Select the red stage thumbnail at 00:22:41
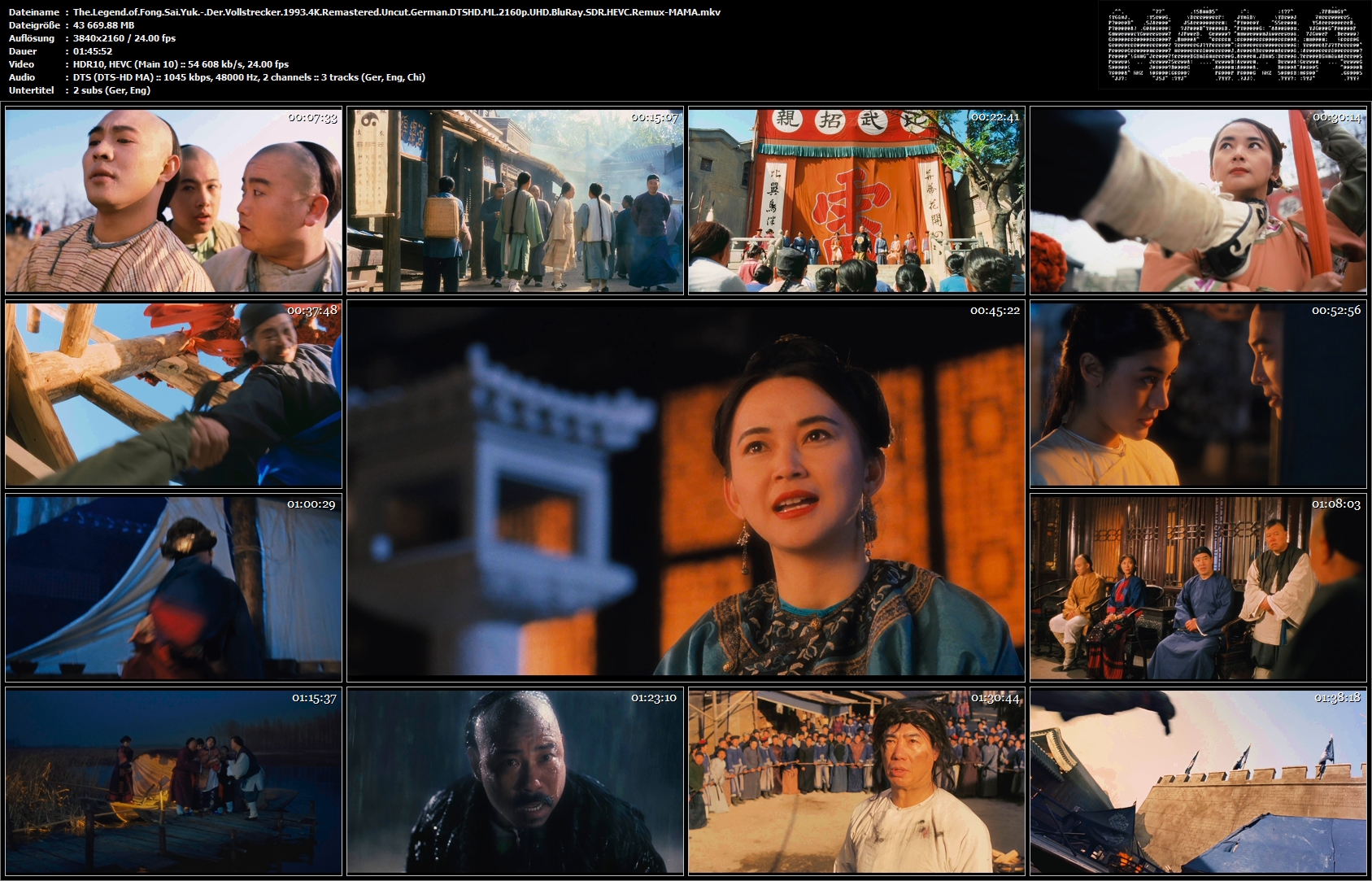The image size is (1372, 881). [x=856, y=200]
